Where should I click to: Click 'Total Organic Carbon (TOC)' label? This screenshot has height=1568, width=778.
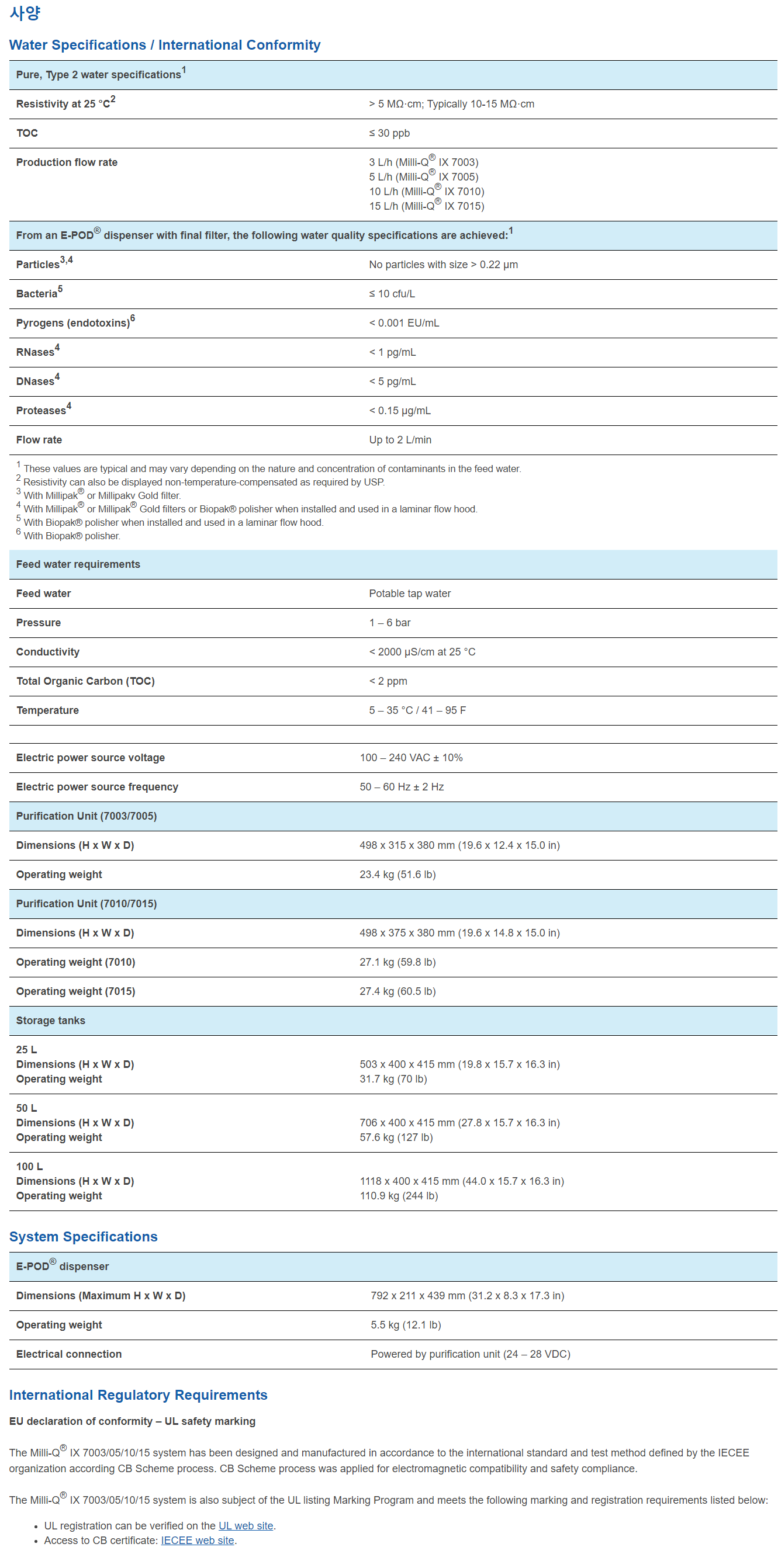tap(86, 681)
